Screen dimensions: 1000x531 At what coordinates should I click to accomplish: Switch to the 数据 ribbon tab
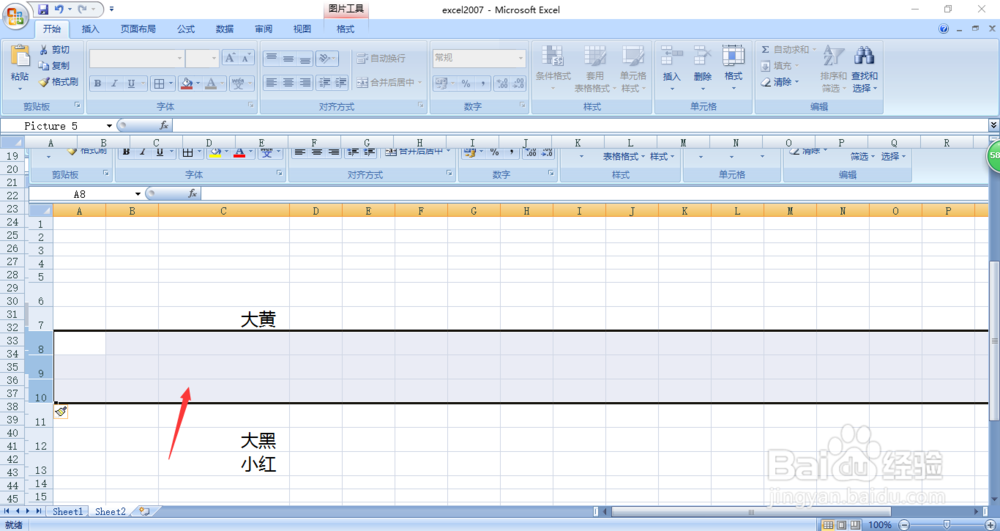pos(224,29)
